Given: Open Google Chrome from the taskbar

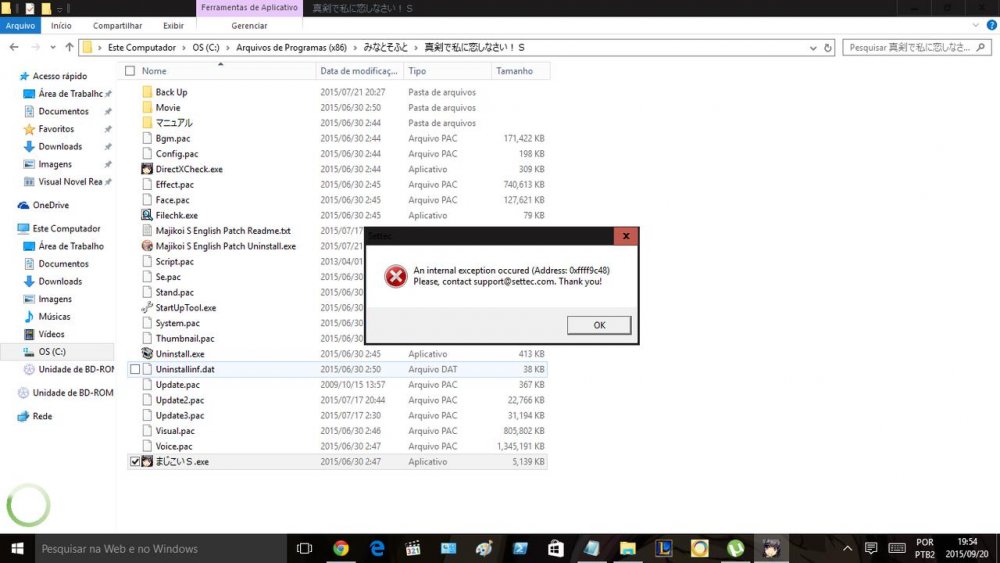Looking at the screenshot, I should 341,548.
